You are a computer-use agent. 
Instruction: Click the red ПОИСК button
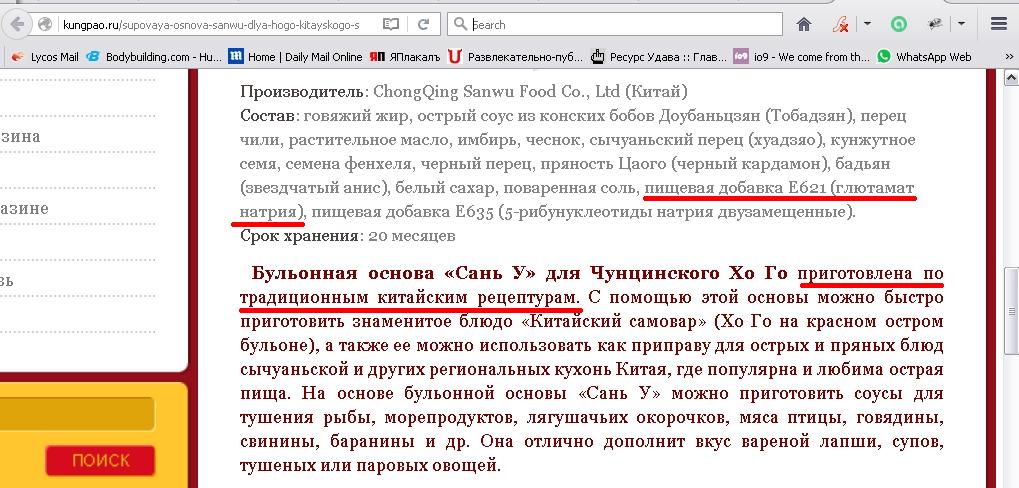coord(100,461)
